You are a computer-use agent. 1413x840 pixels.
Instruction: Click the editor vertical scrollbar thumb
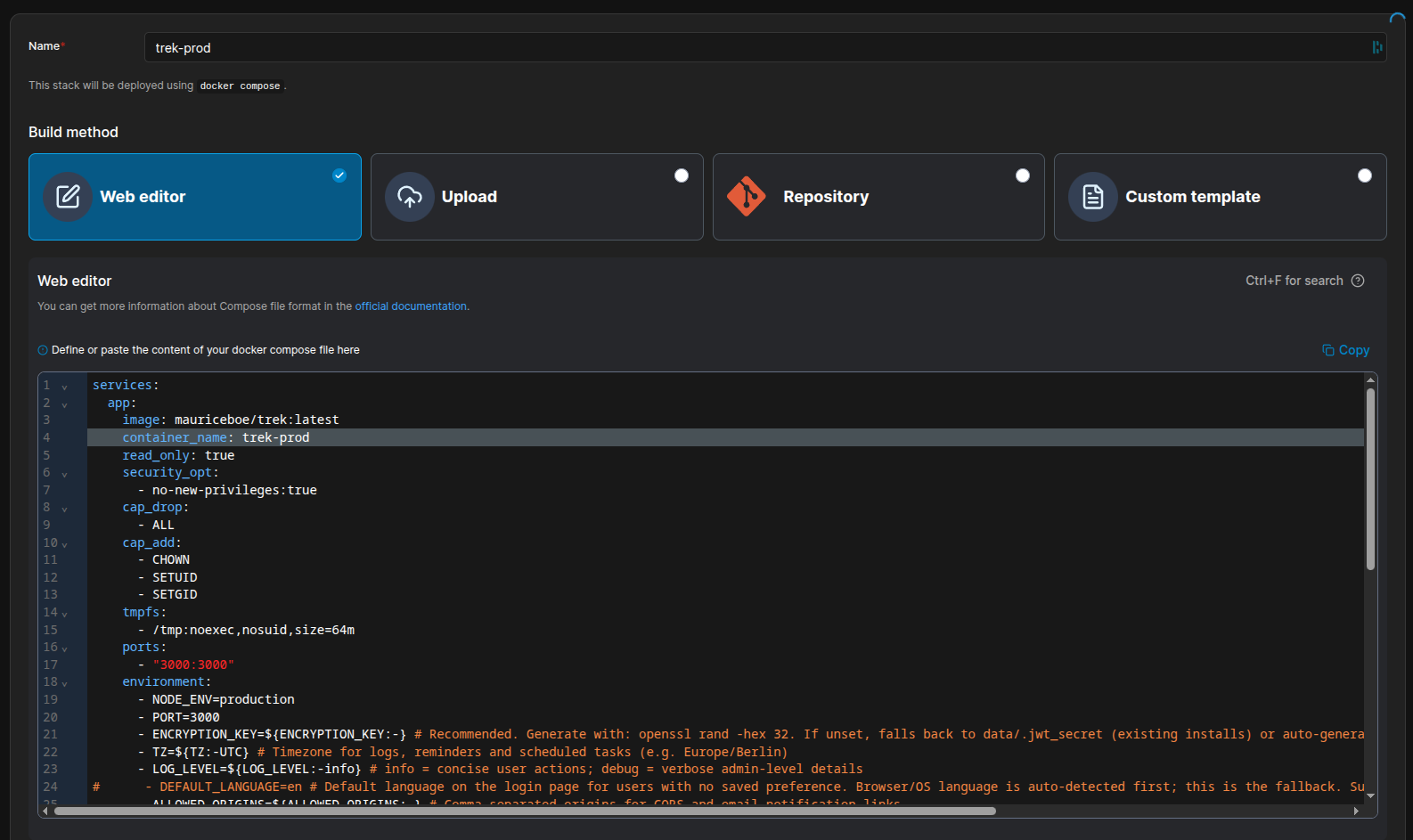point(1370,479)
